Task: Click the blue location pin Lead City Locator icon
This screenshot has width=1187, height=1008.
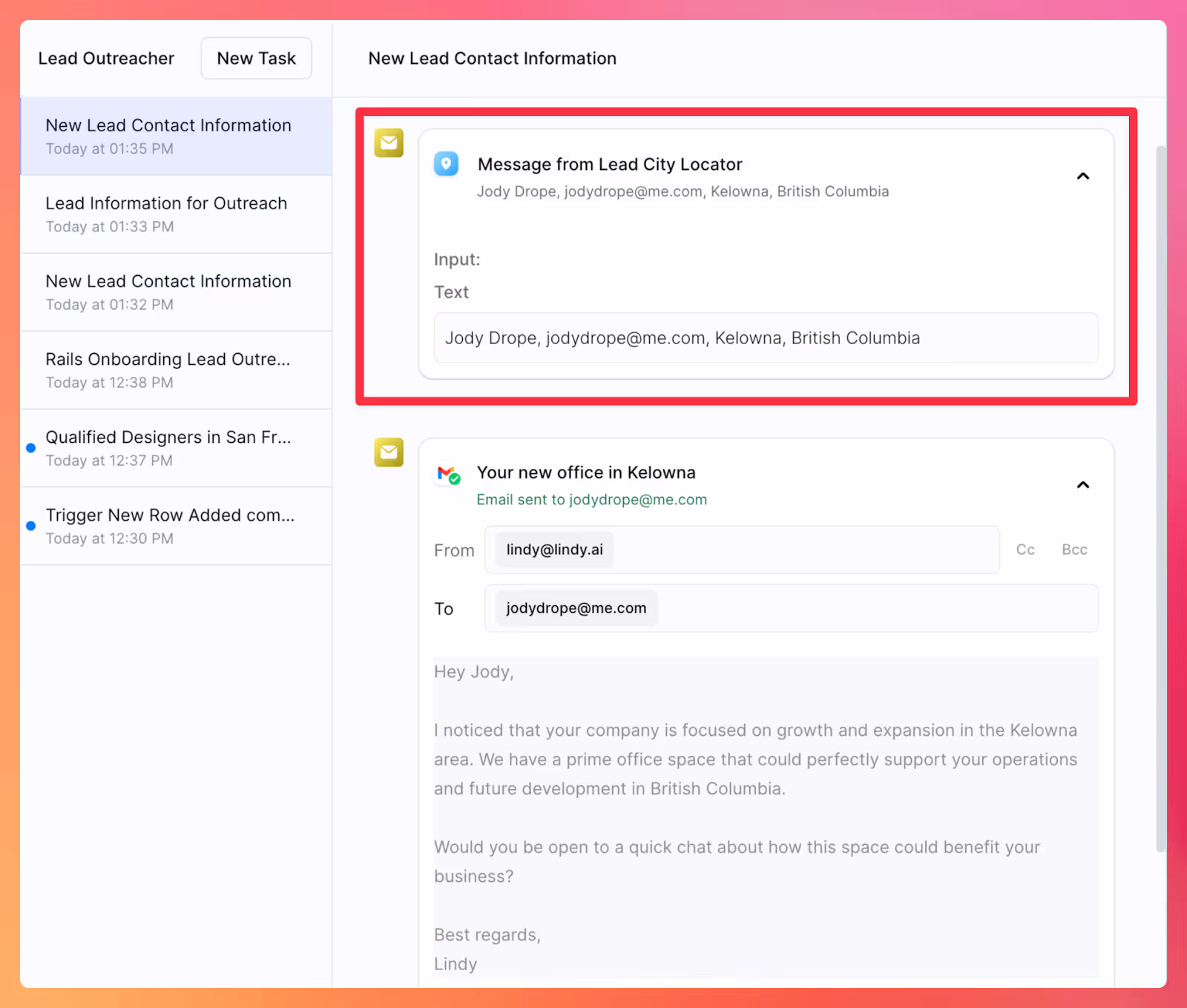Action: (446, 164)
